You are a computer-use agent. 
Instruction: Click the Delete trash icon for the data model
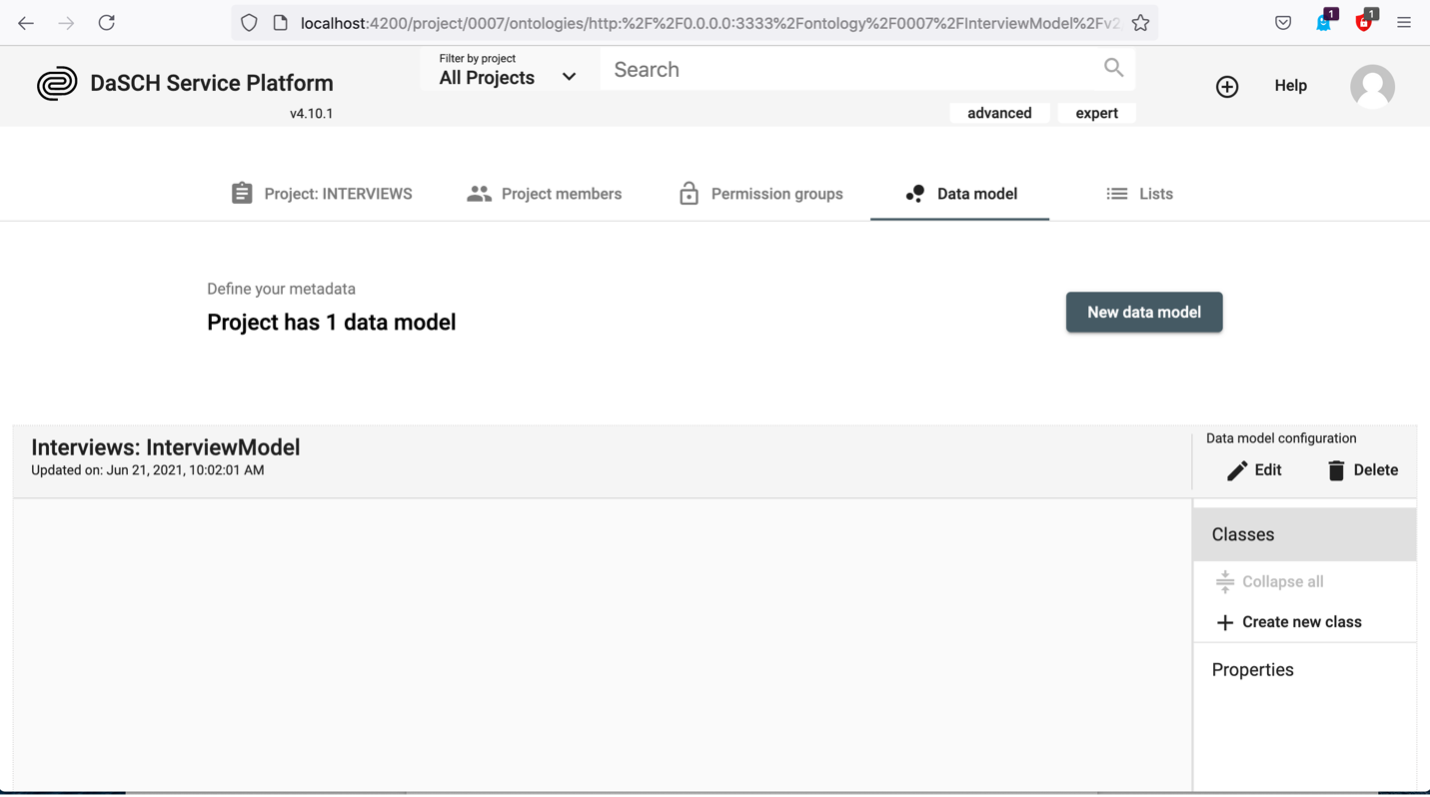[1337, 470]
